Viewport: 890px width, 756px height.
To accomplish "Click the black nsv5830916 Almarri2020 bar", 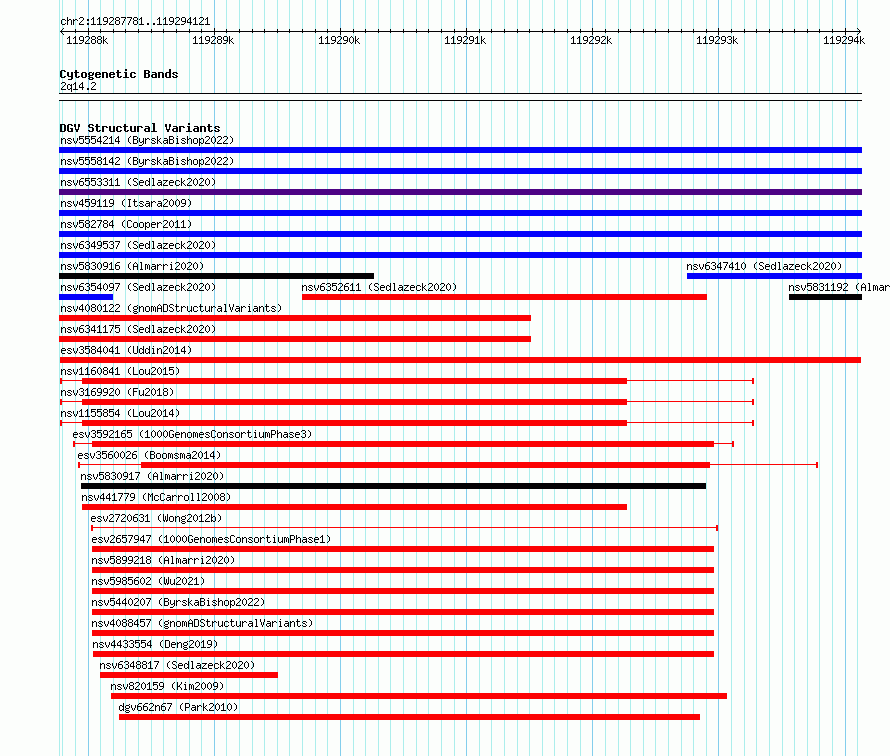I will click(x=216, y=276).
